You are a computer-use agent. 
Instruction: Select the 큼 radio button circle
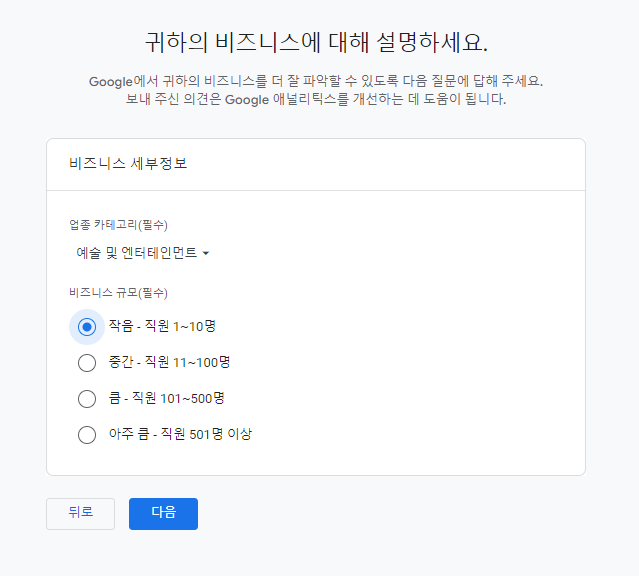point(87,399)
